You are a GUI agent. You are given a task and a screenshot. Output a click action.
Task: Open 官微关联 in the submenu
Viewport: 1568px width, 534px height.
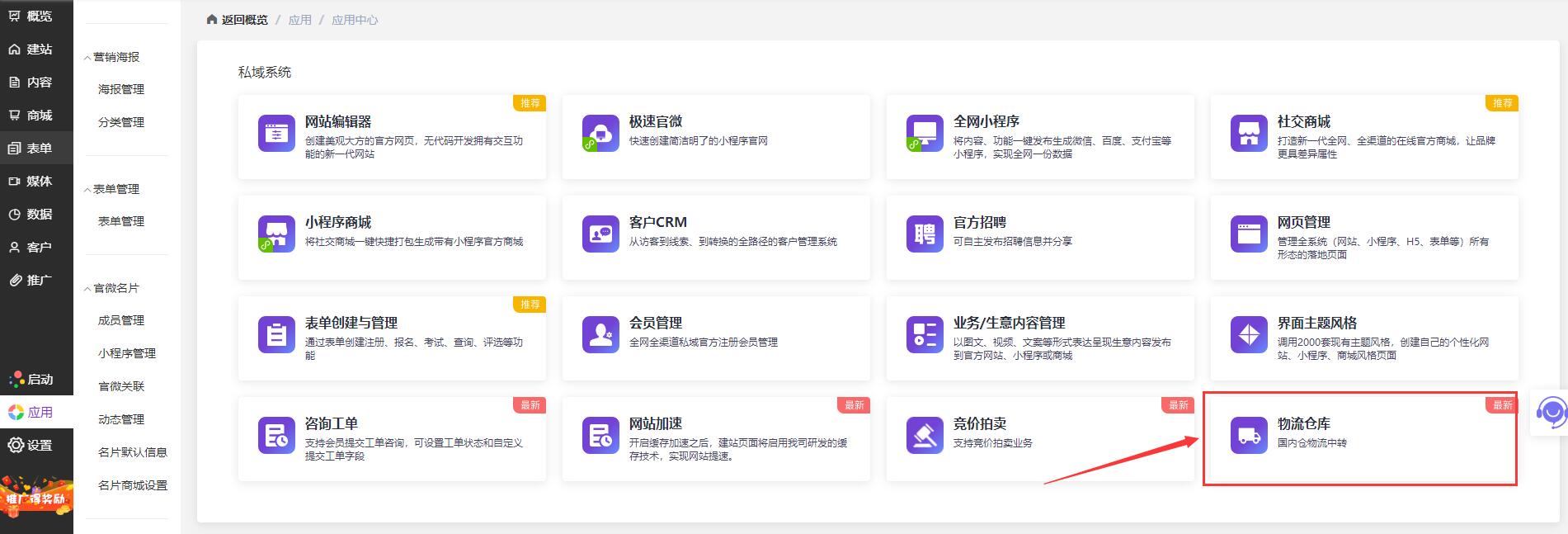(121, 386)
